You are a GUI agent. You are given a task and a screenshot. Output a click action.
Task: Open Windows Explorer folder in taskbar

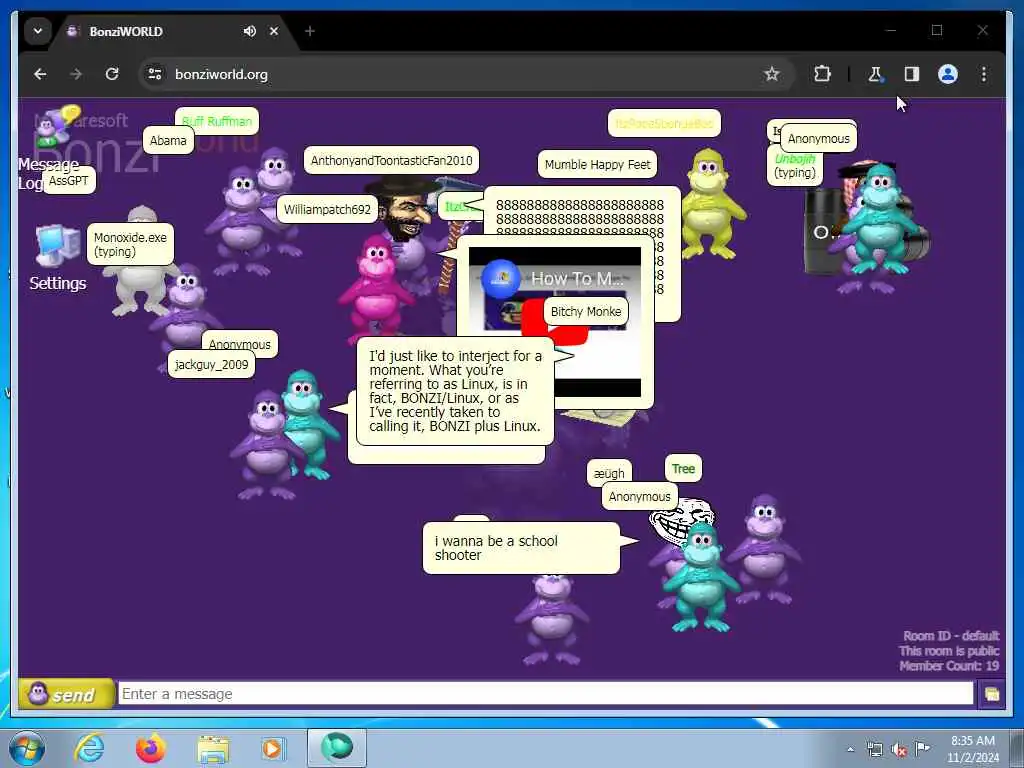pyautogui.click(x=213, y=749)
